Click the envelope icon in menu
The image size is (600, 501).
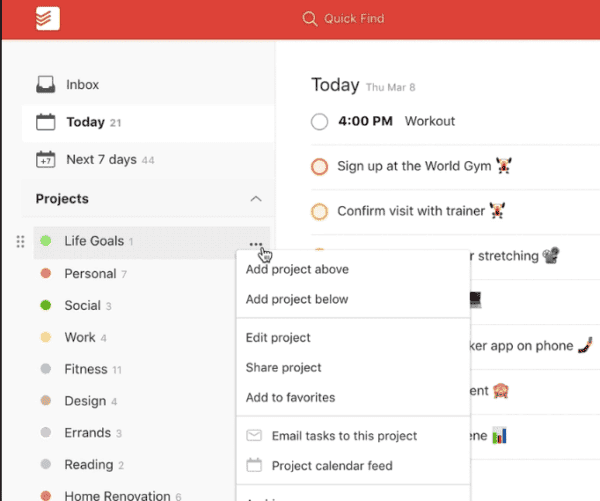[254, 435]
